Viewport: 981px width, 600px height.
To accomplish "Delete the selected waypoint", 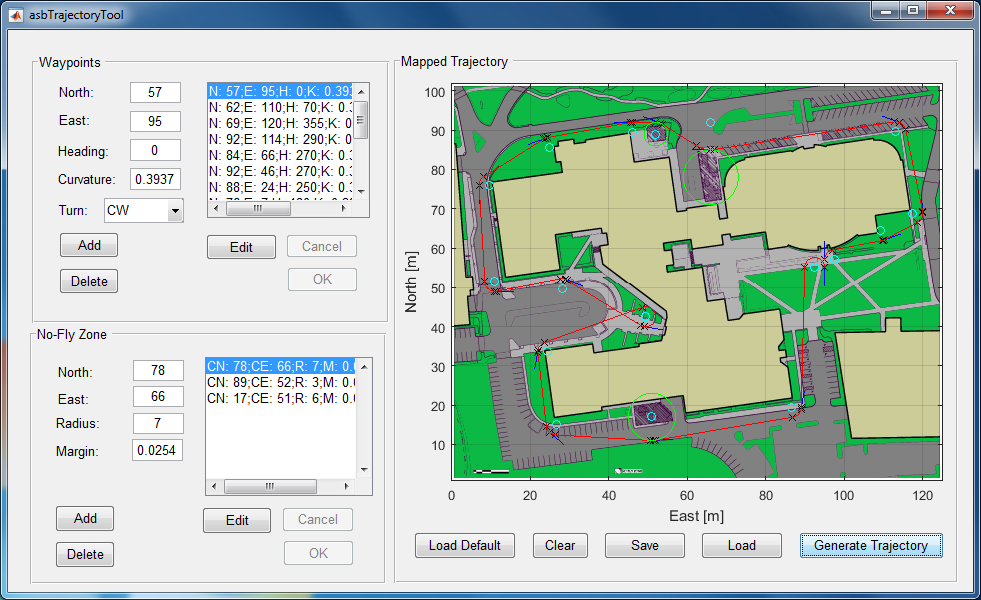I will tap(89, 282).
